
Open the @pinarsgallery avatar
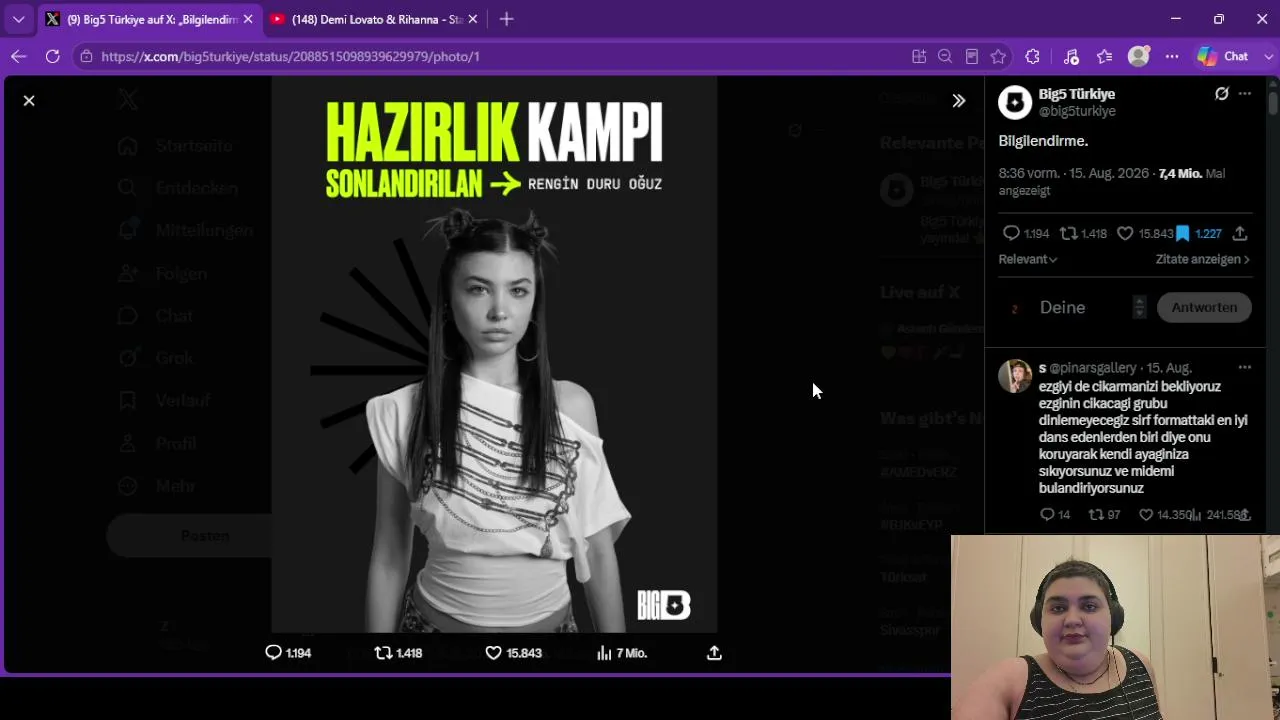[x=1015, y=376]
